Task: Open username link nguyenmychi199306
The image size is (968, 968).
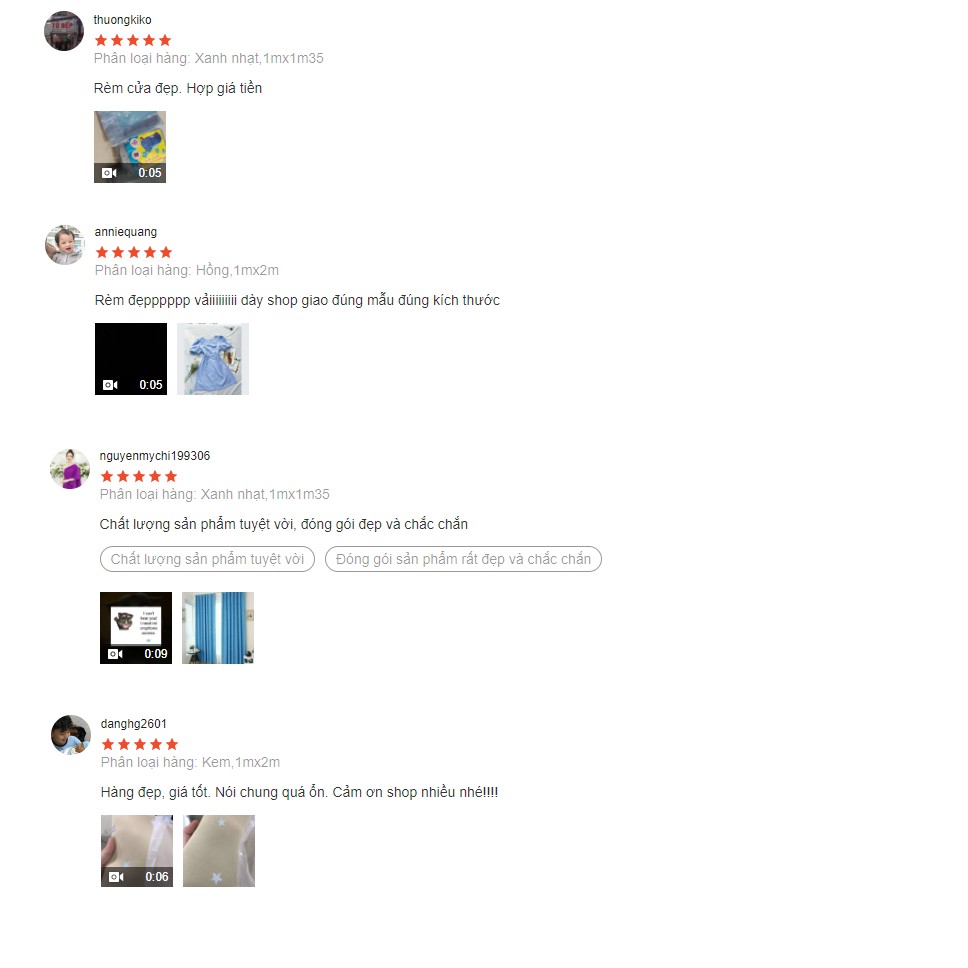Action: [x=155, y=456]
